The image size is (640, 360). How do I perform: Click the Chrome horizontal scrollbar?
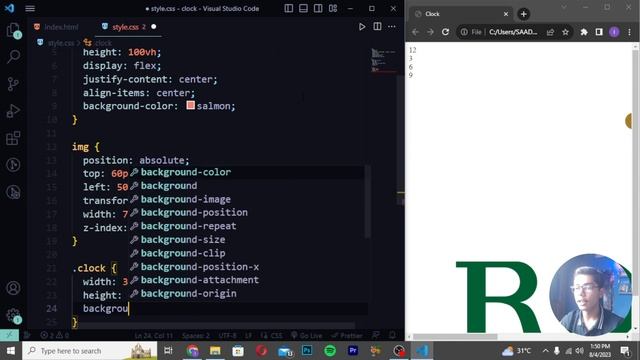[455, 337]
